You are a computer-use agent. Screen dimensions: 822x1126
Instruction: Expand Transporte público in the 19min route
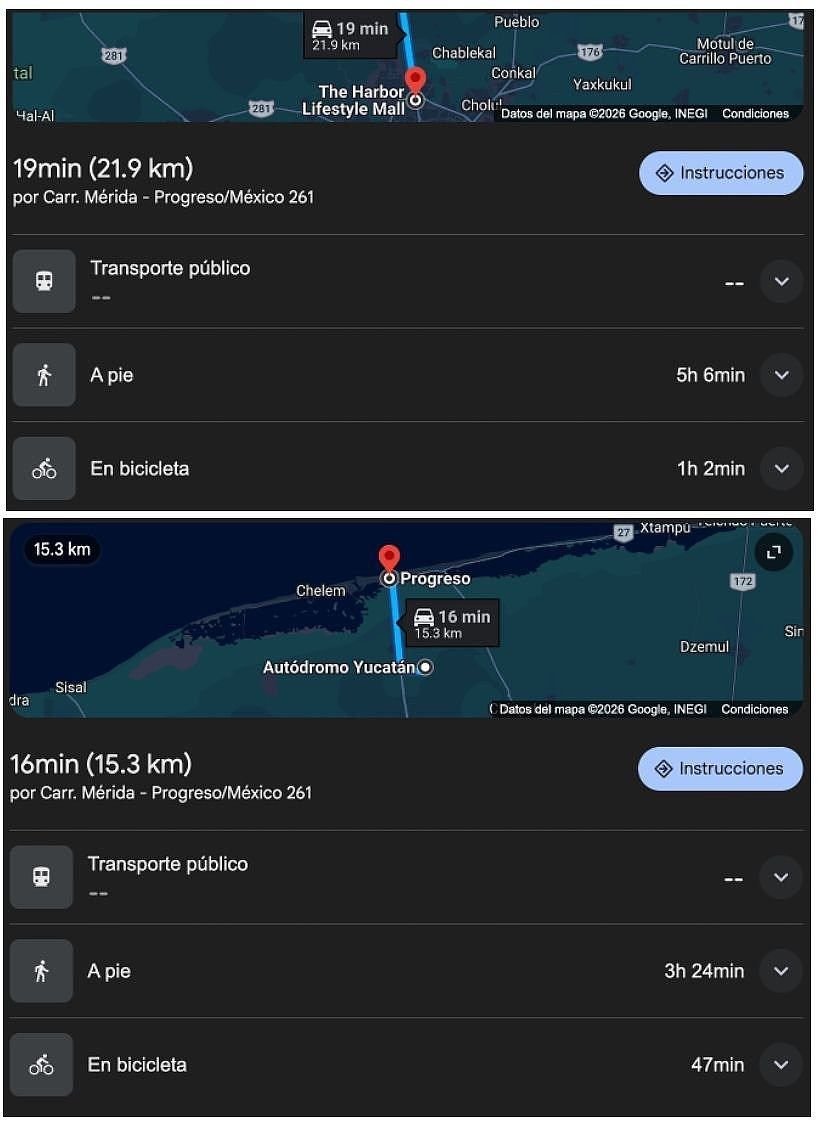click(x=781, y=281)
